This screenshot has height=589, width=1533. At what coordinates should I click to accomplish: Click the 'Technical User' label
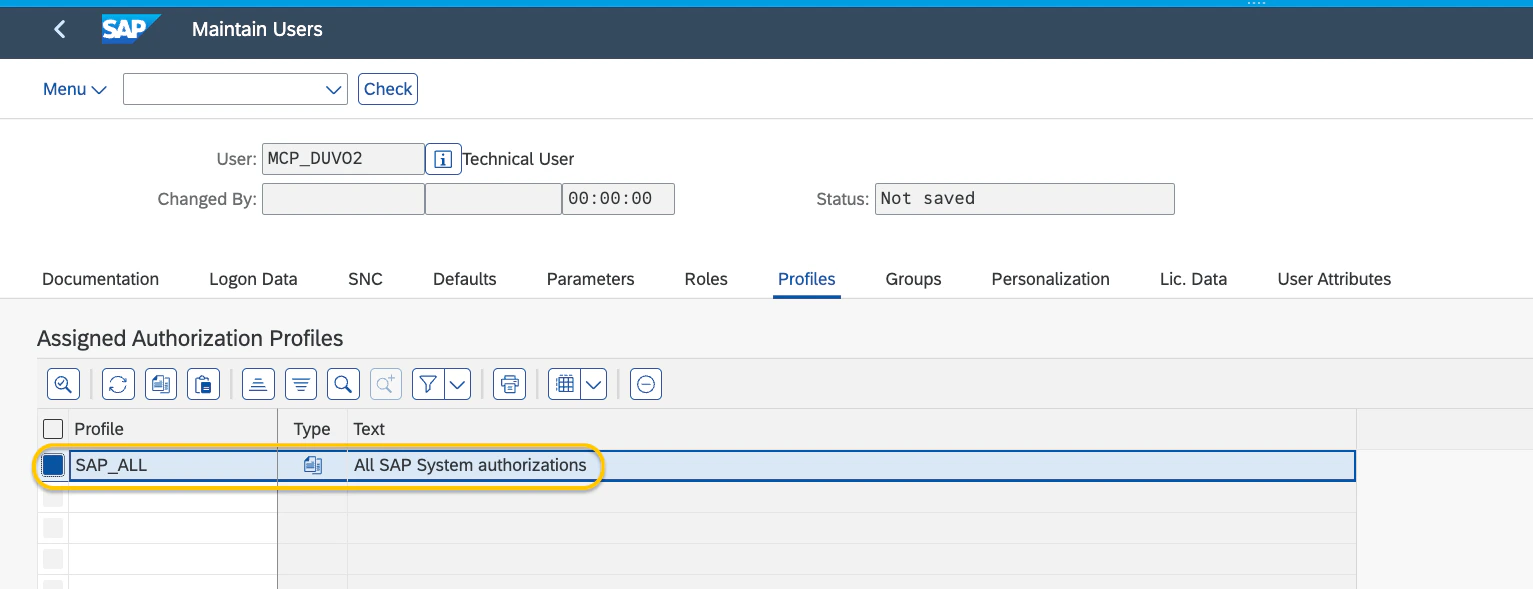point(518,159)
